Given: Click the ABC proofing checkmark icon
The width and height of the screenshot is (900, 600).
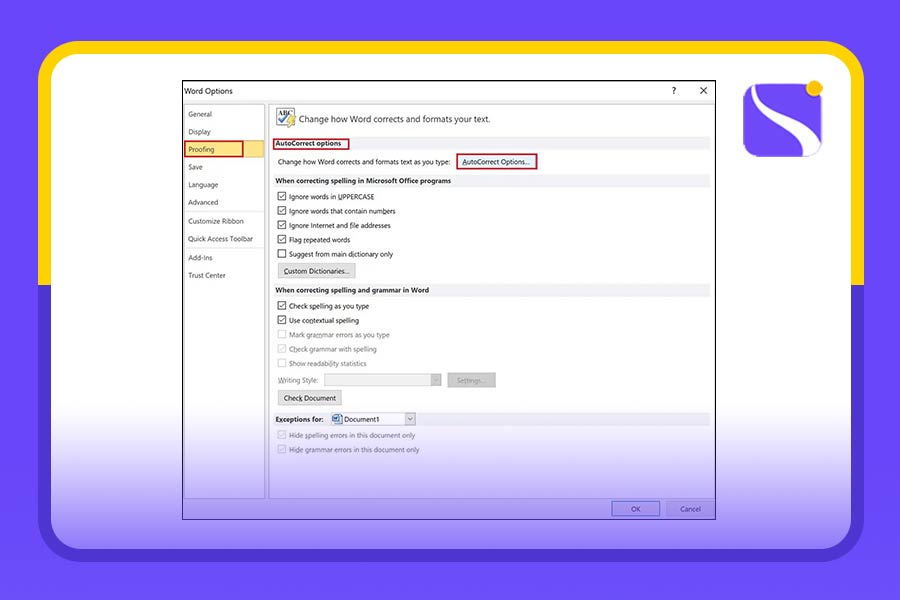Looking at the screenshot, I should coord(285,117).
